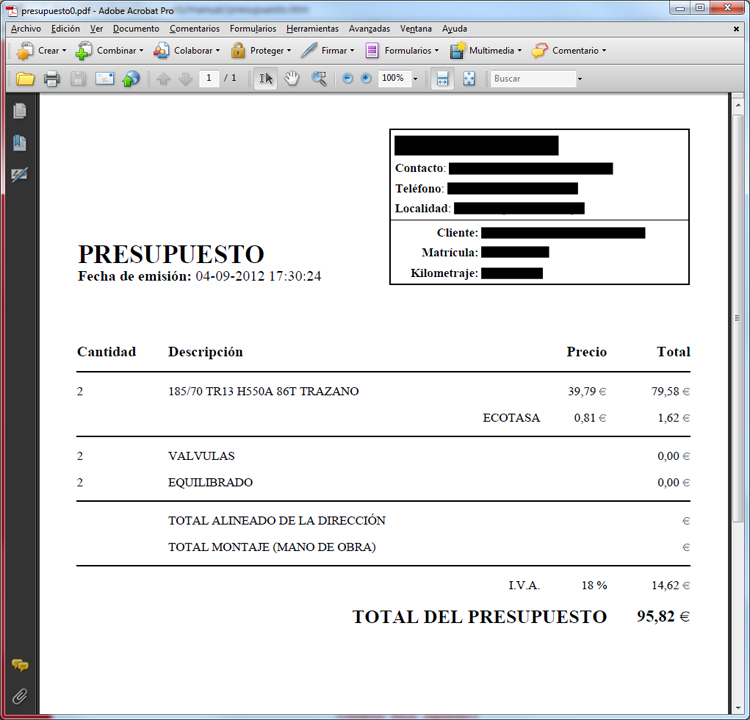Open the Colaborar dropdown menu
This screenshot has height=720, width=750.
[x=187, y=51]
